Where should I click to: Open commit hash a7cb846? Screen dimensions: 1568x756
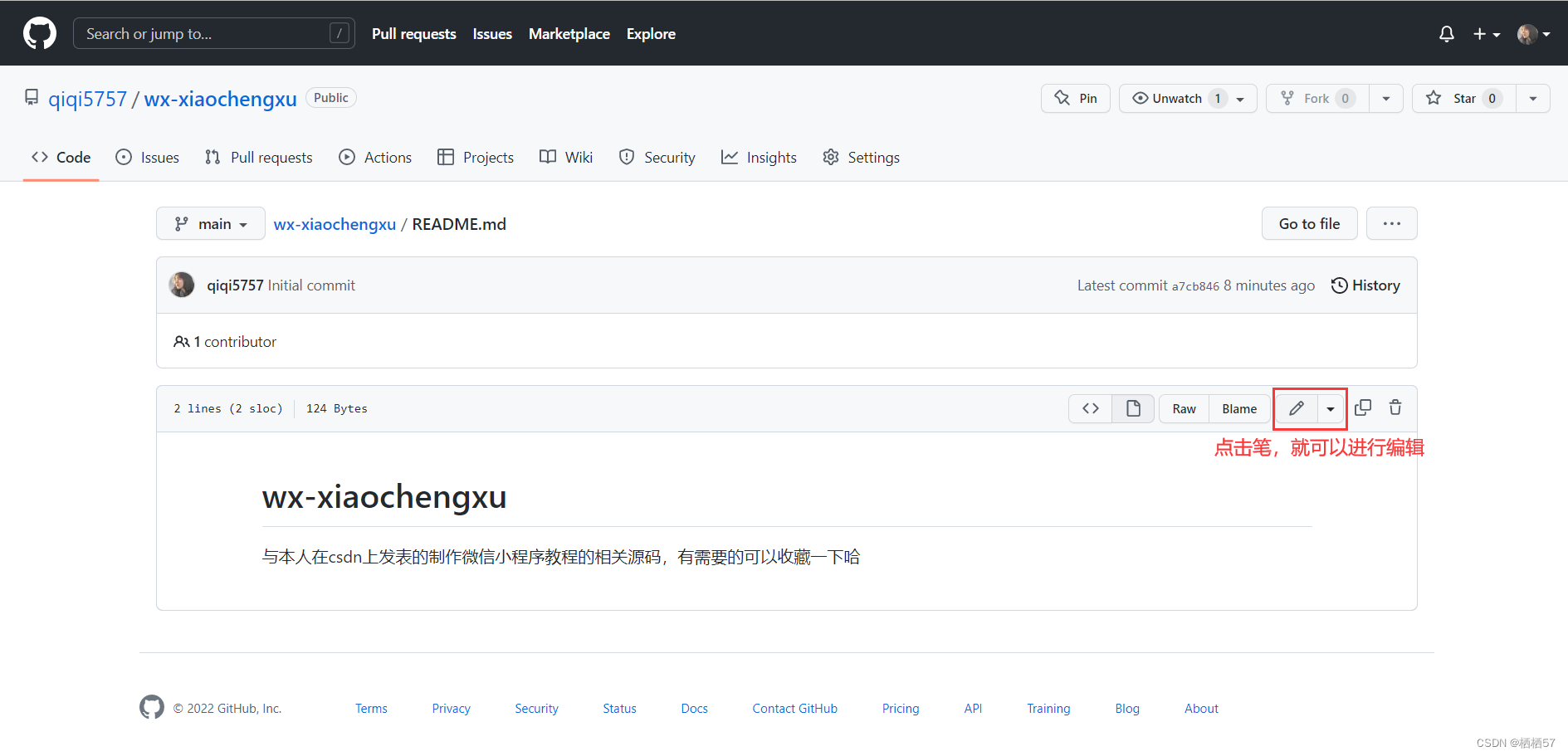(1195, 285)
